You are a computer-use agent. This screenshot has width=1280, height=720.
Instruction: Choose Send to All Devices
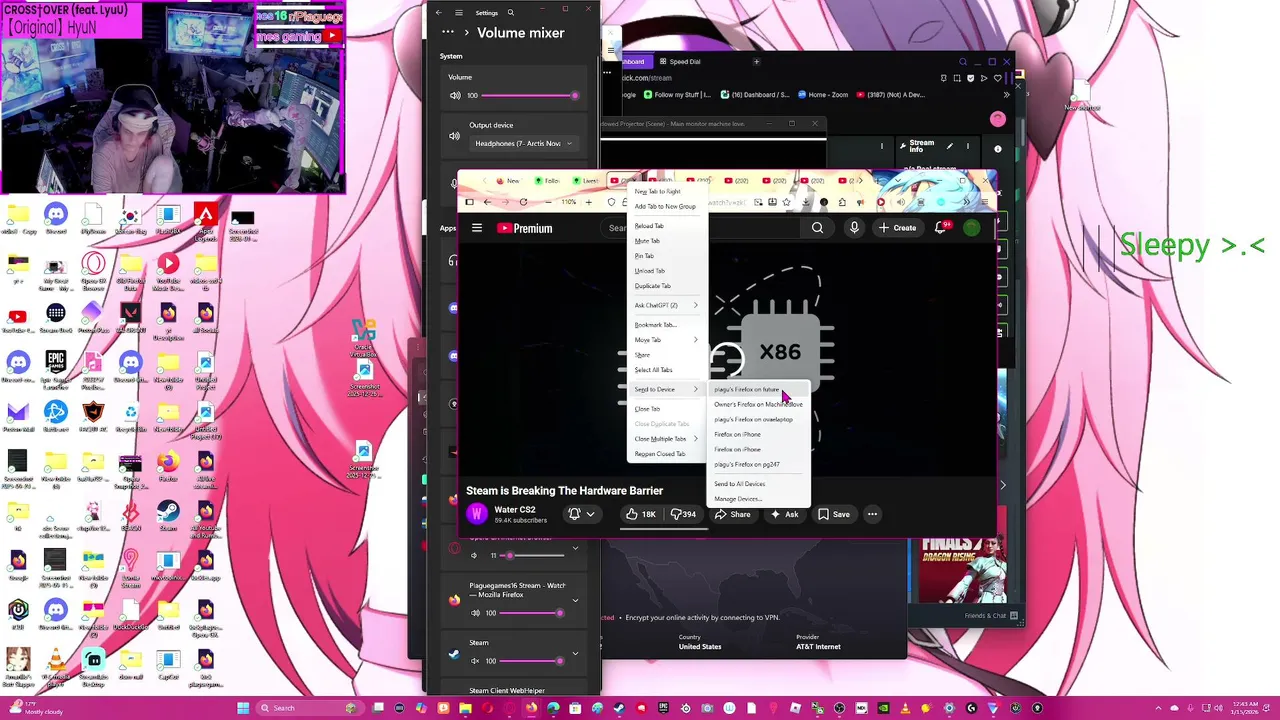point(740,484)
